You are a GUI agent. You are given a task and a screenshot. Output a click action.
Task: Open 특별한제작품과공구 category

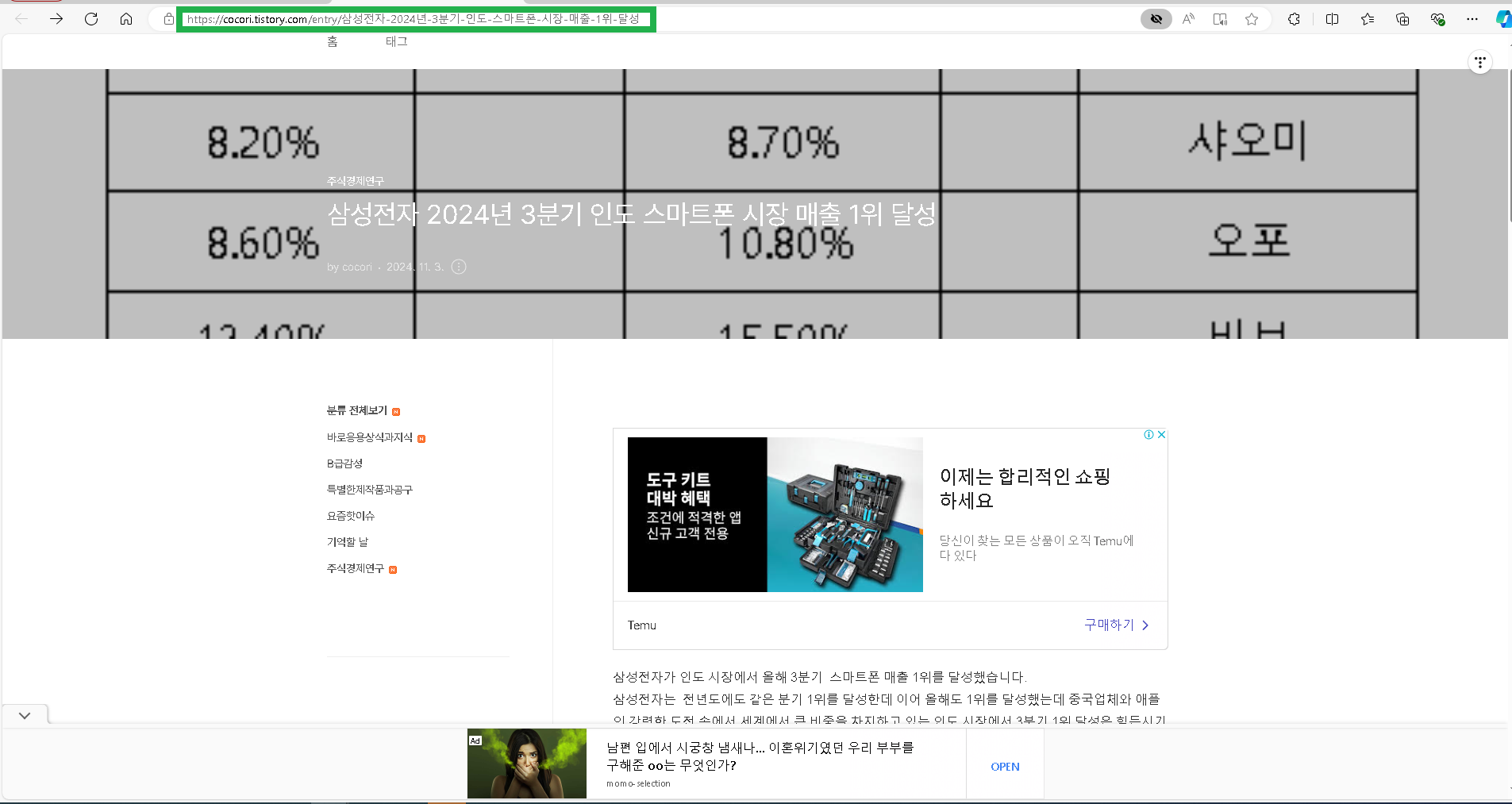[x=369, y=490]
